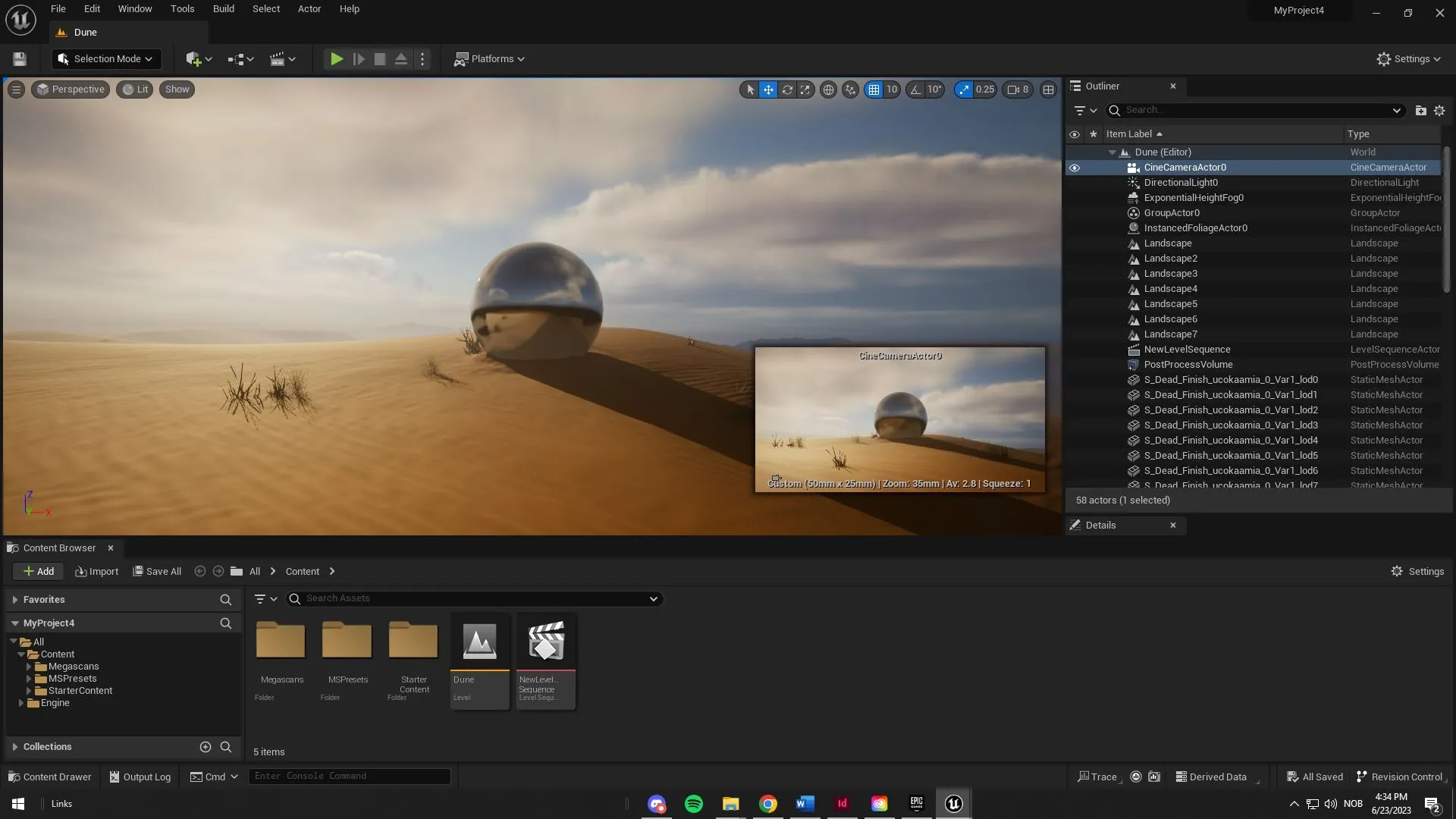1456x819 pixels.
Task: Open viewport options hamburger menu
Action: point(16,89)
